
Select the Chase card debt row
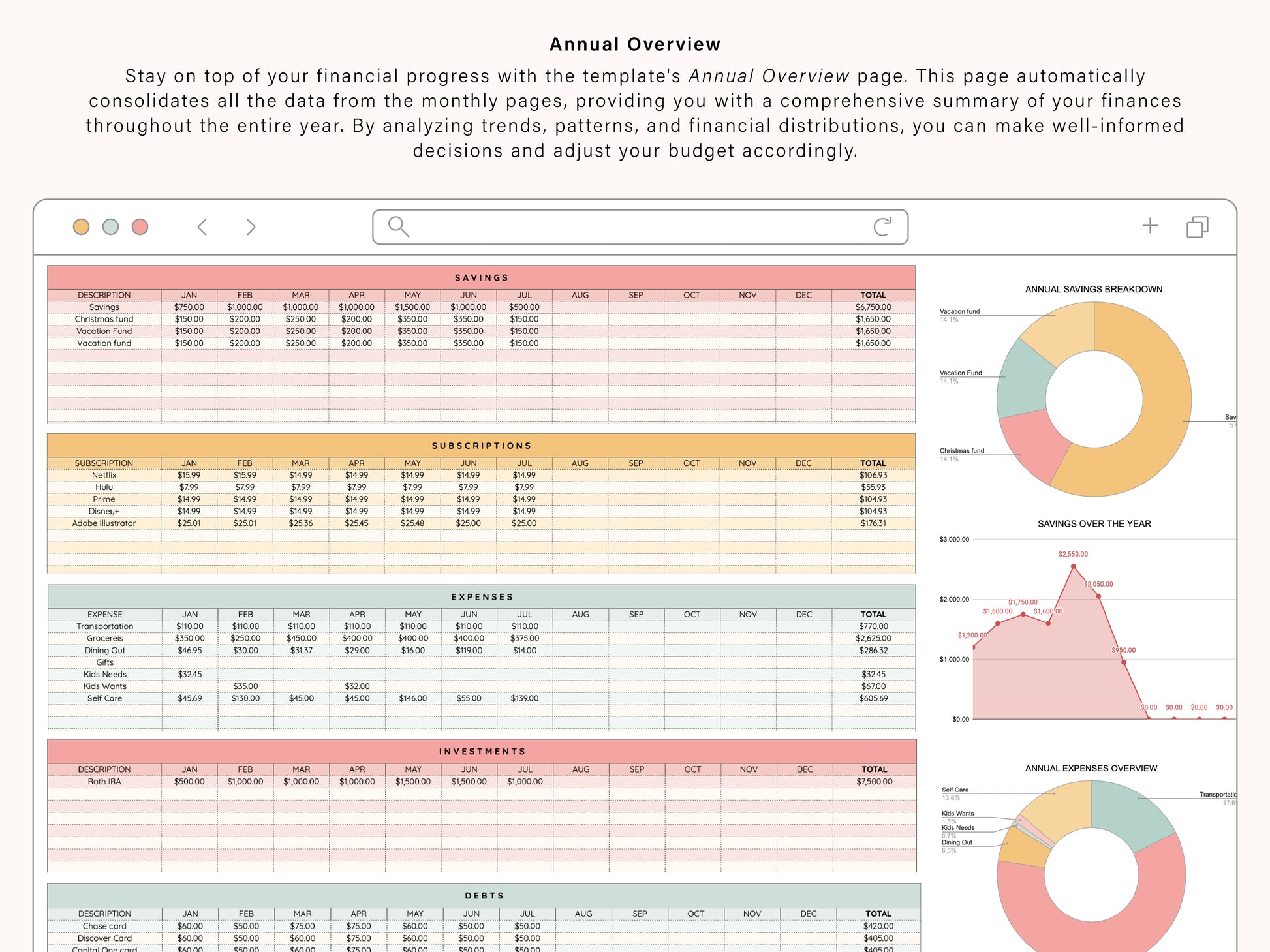(x=104, y=926)
